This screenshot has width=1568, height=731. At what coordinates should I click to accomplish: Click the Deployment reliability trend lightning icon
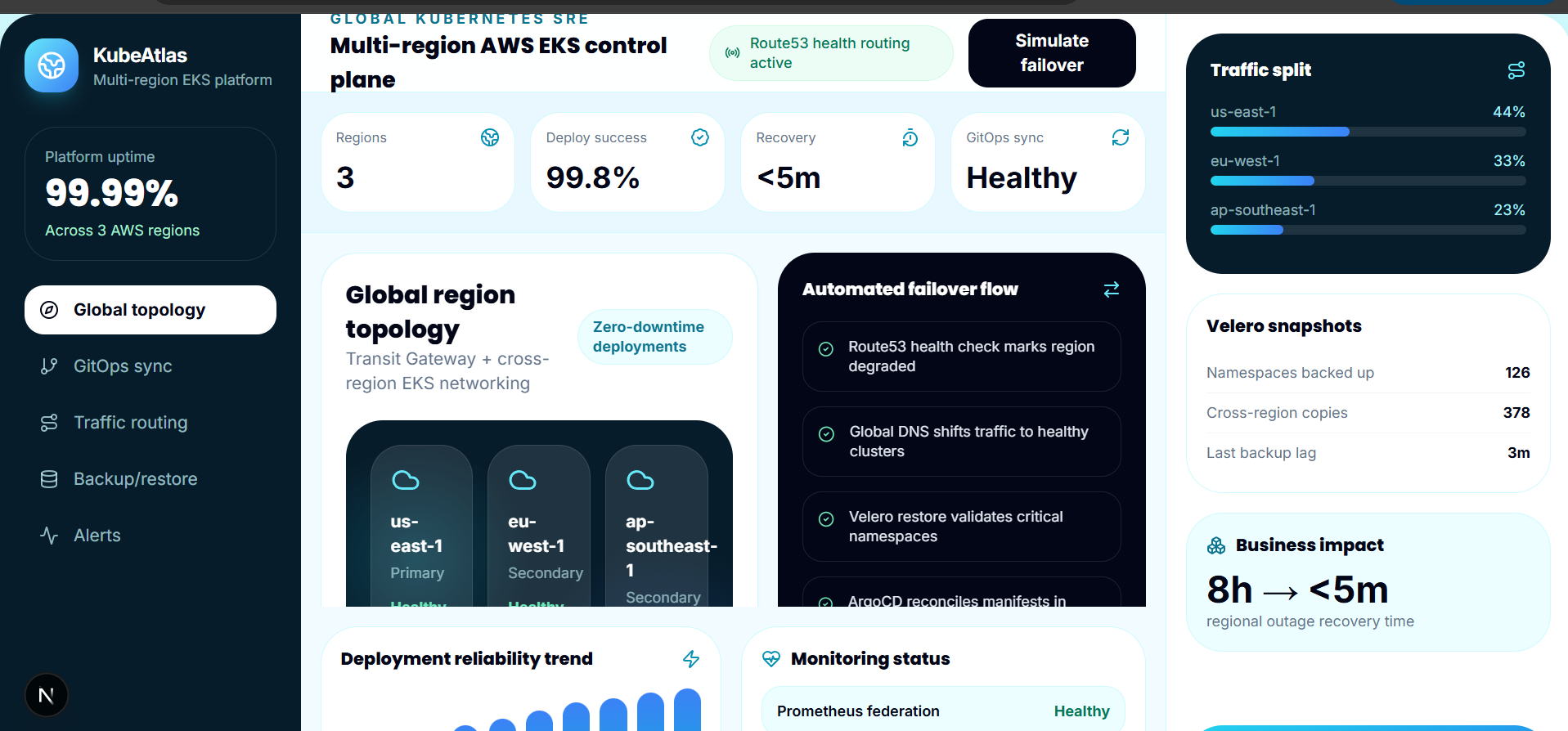click(691, 659)
